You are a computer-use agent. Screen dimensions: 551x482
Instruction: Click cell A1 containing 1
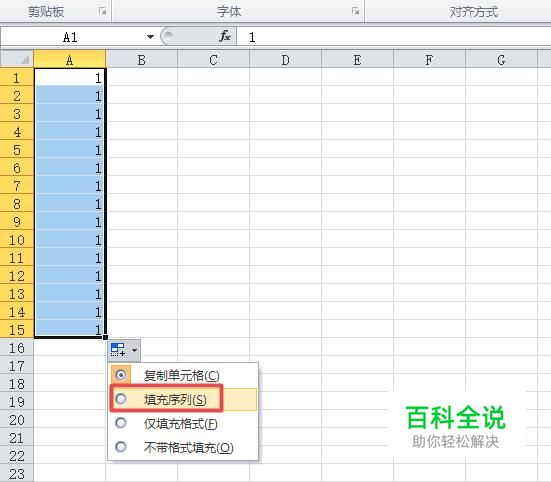click(x=70, y=78)
